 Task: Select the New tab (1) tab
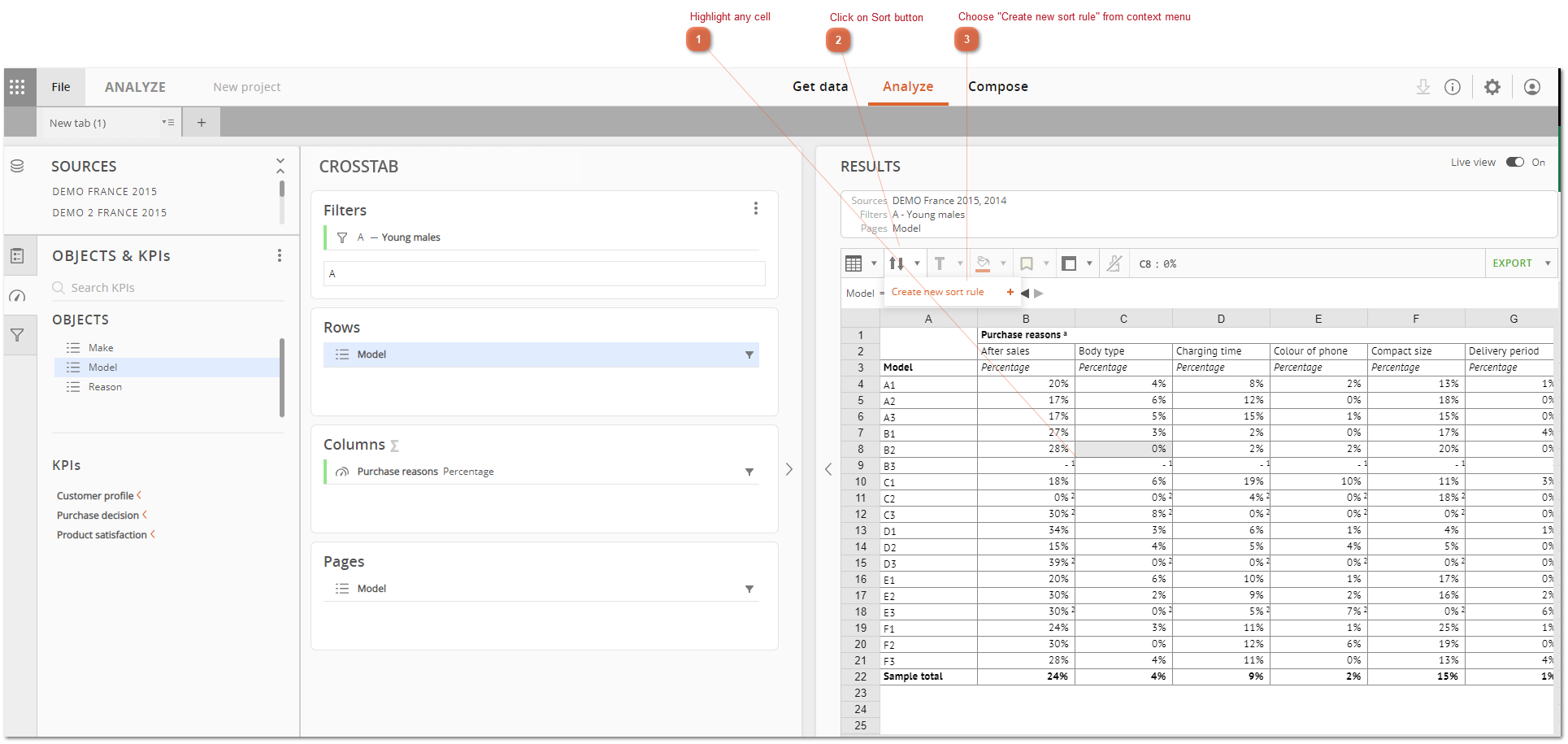78,123
